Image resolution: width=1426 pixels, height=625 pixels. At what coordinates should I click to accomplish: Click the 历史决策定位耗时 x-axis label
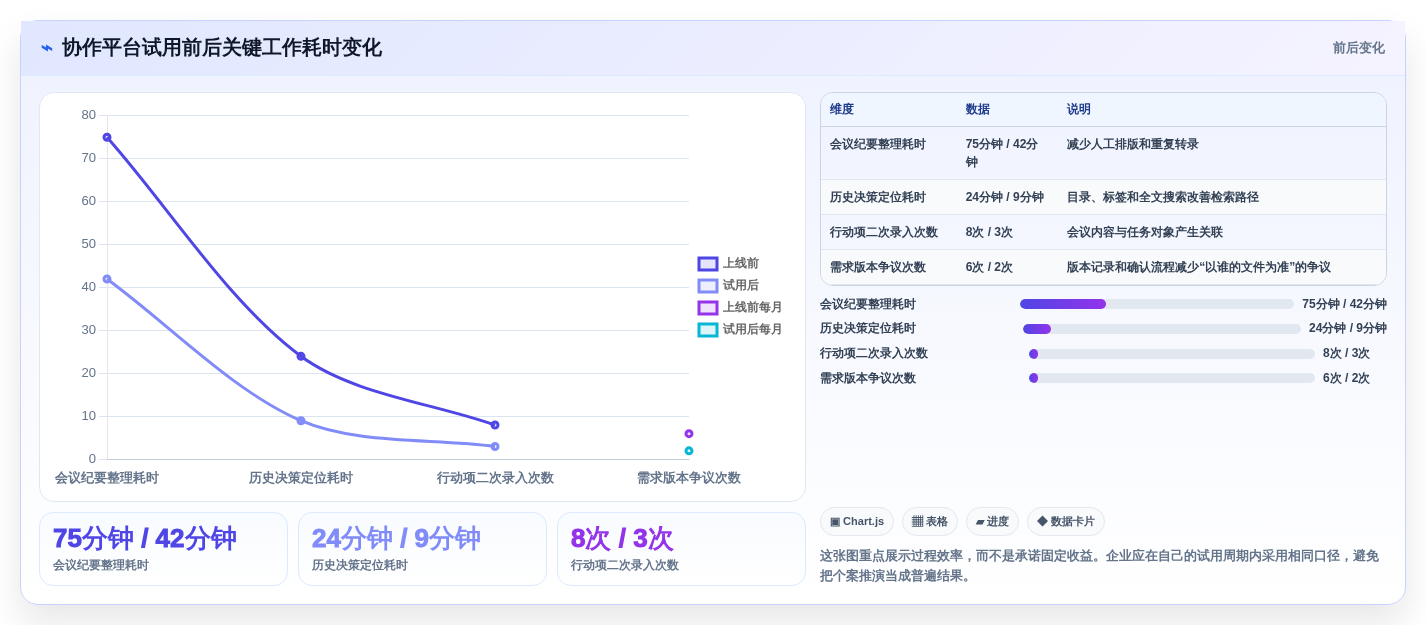pyautogui.click(x=301, y=478)
